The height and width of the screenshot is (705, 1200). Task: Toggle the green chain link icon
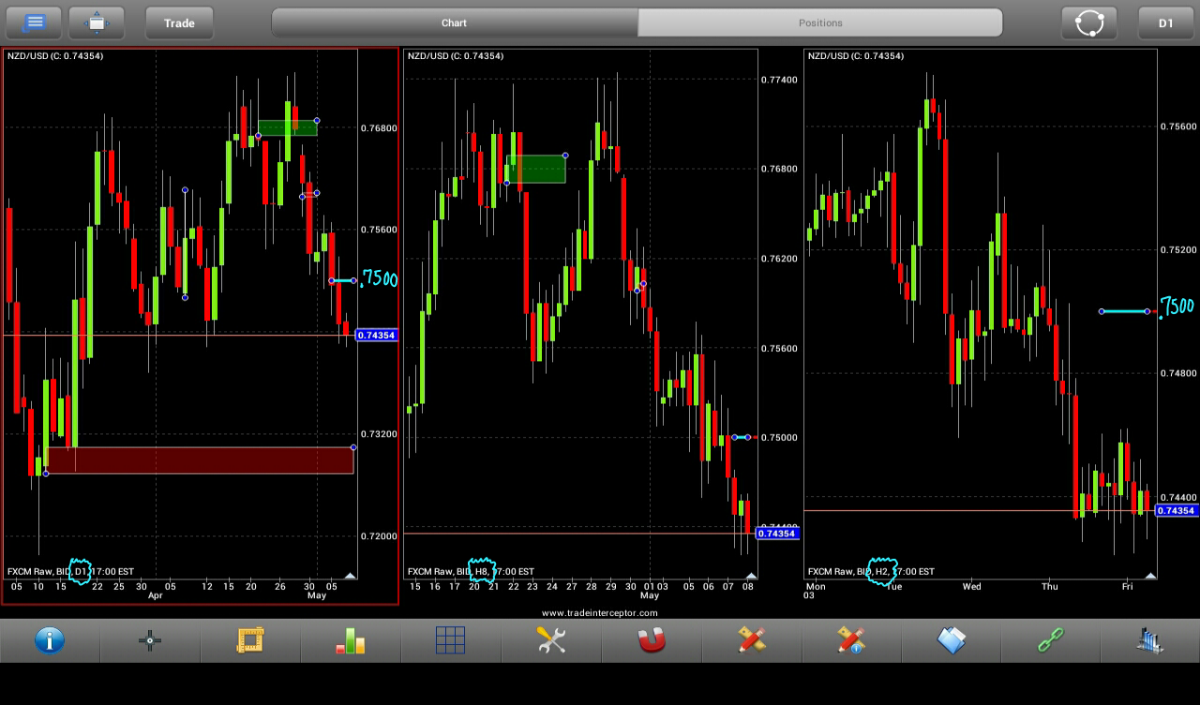click(1051, 640)
